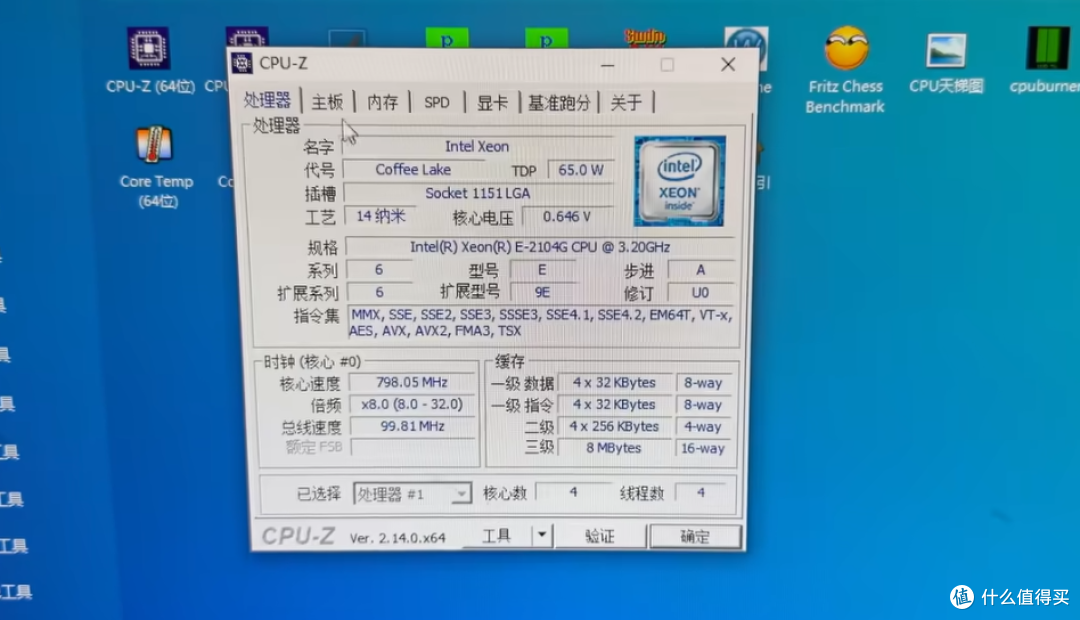Open the CPU-Z (64位) desktop icon
Image resolution: width=1080 pixels, height=620 pixels.
tap(148, 48)
